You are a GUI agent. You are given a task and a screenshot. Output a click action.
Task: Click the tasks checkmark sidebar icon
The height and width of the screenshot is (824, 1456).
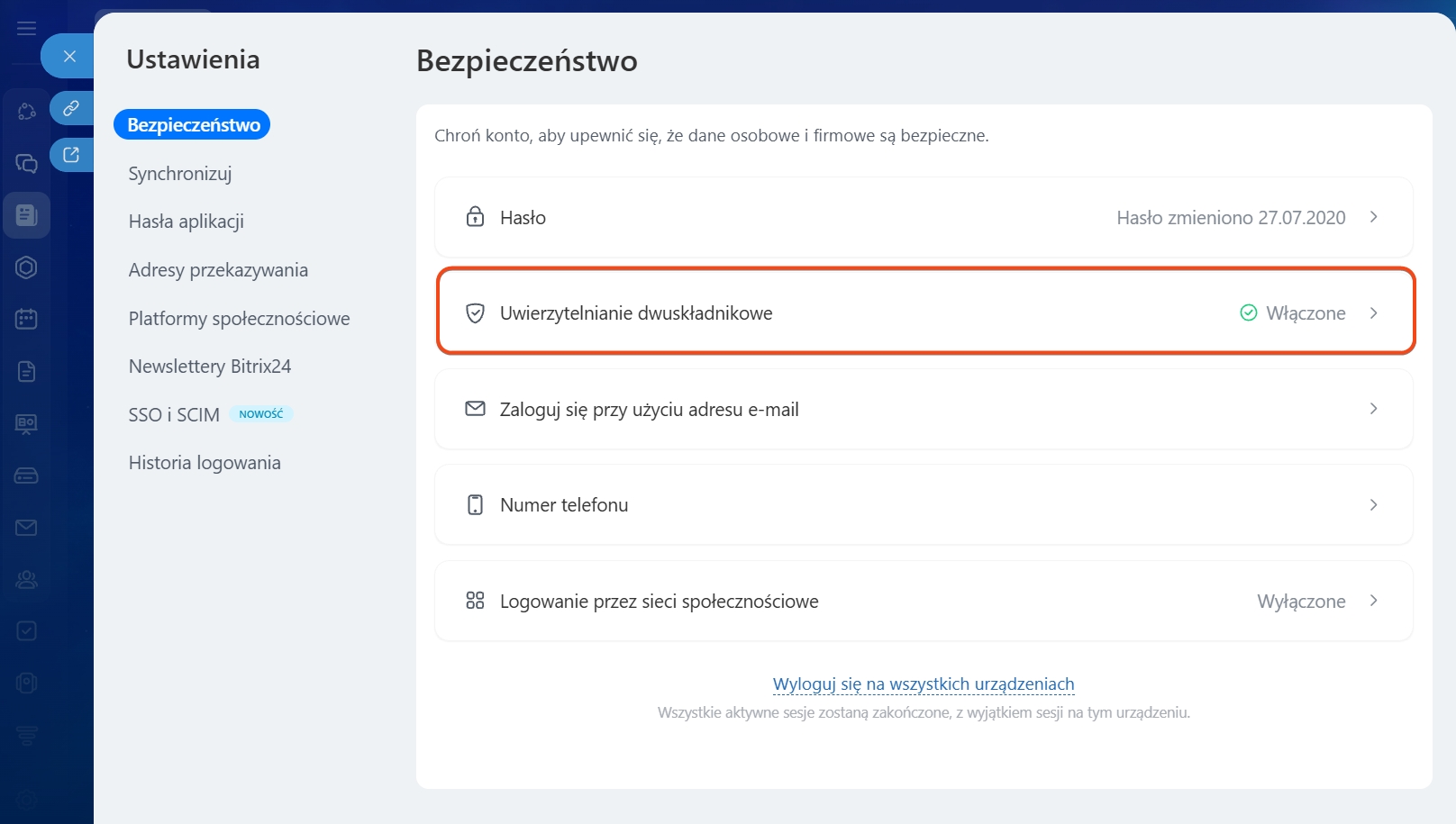tap(26, 630)
